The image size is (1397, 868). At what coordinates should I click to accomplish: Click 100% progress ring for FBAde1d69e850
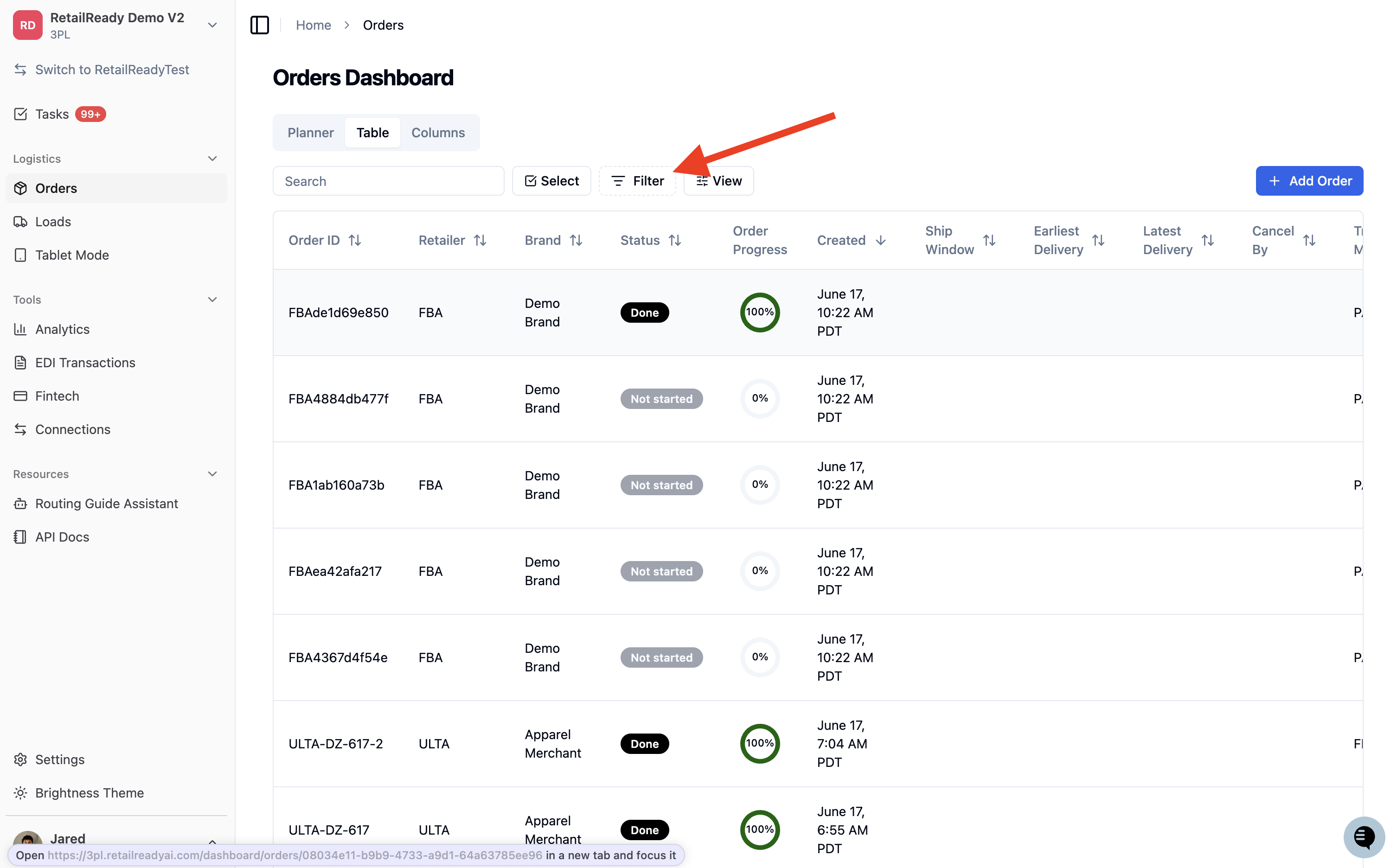tap(760, 313)
